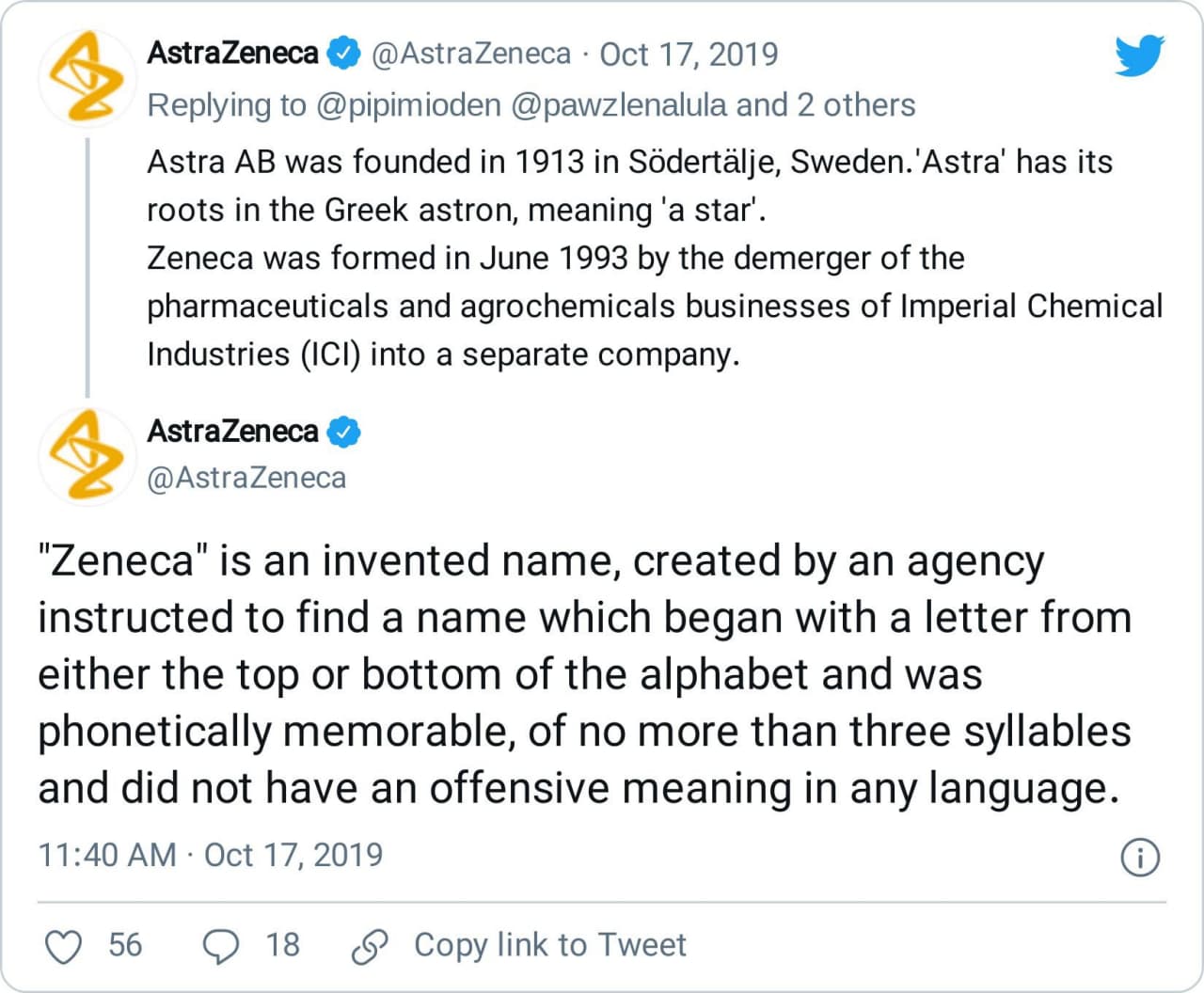The width and height of the screenshot is (1204, 993).
Task: Like the tweet with the heart icon
Action: [x=64, y=946]
